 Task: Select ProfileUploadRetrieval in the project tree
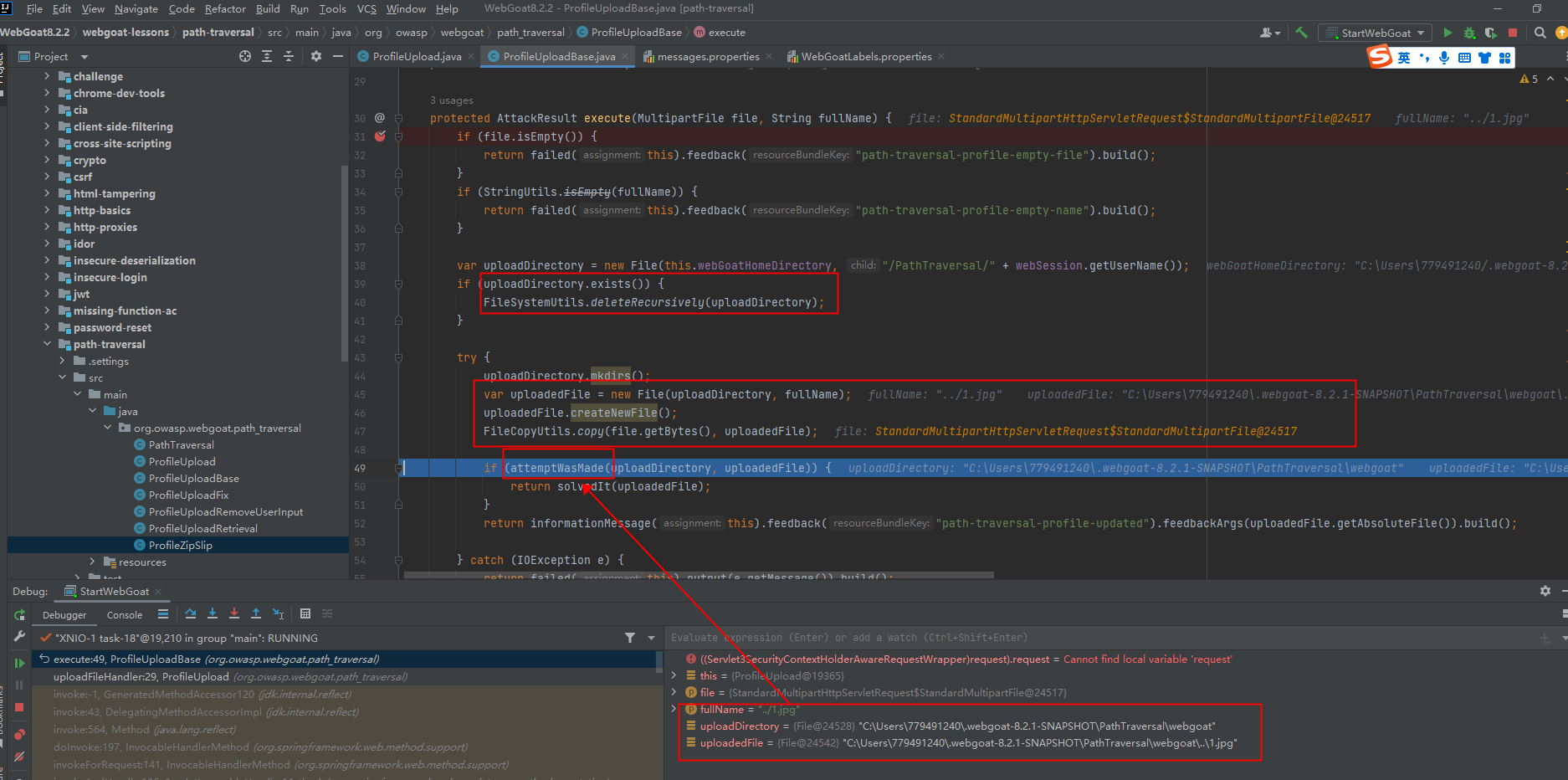point(202,528)
